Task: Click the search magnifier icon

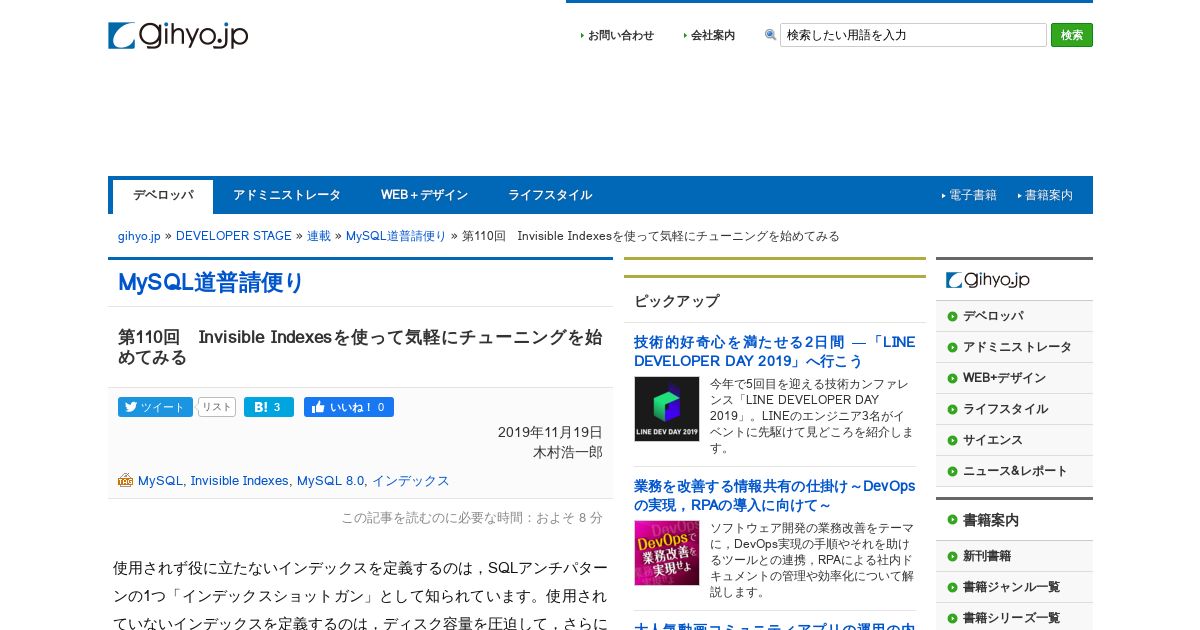Action: (x=770, y=35)
